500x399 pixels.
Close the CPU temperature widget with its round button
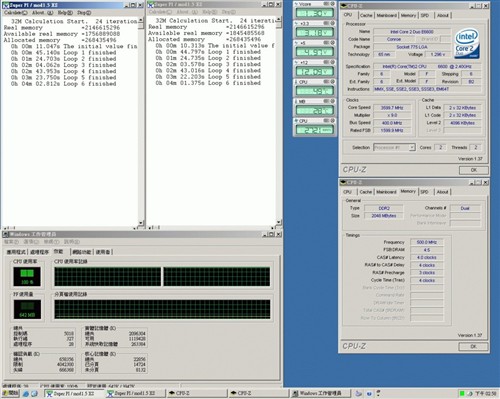[x=332, y=82]
